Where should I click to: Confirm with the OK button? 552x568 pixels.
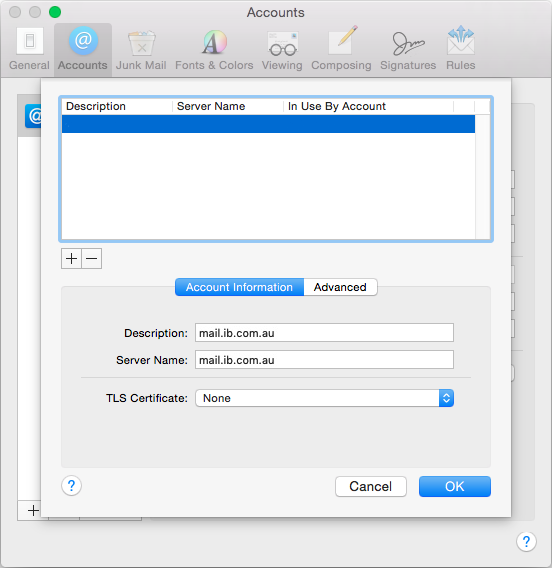click(x=455, y=486)
